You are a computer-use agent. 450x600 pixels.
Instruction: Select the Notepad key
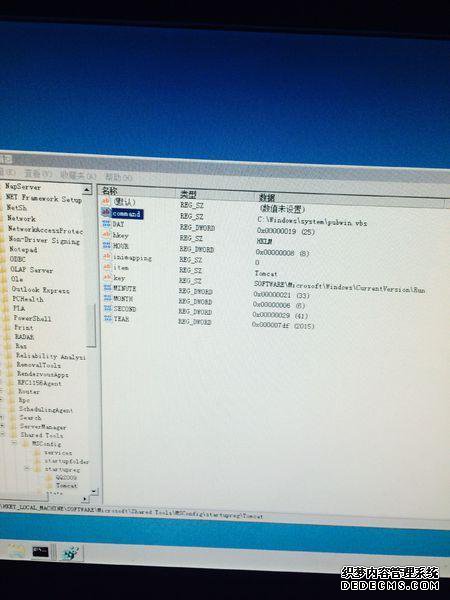point(23,249)
